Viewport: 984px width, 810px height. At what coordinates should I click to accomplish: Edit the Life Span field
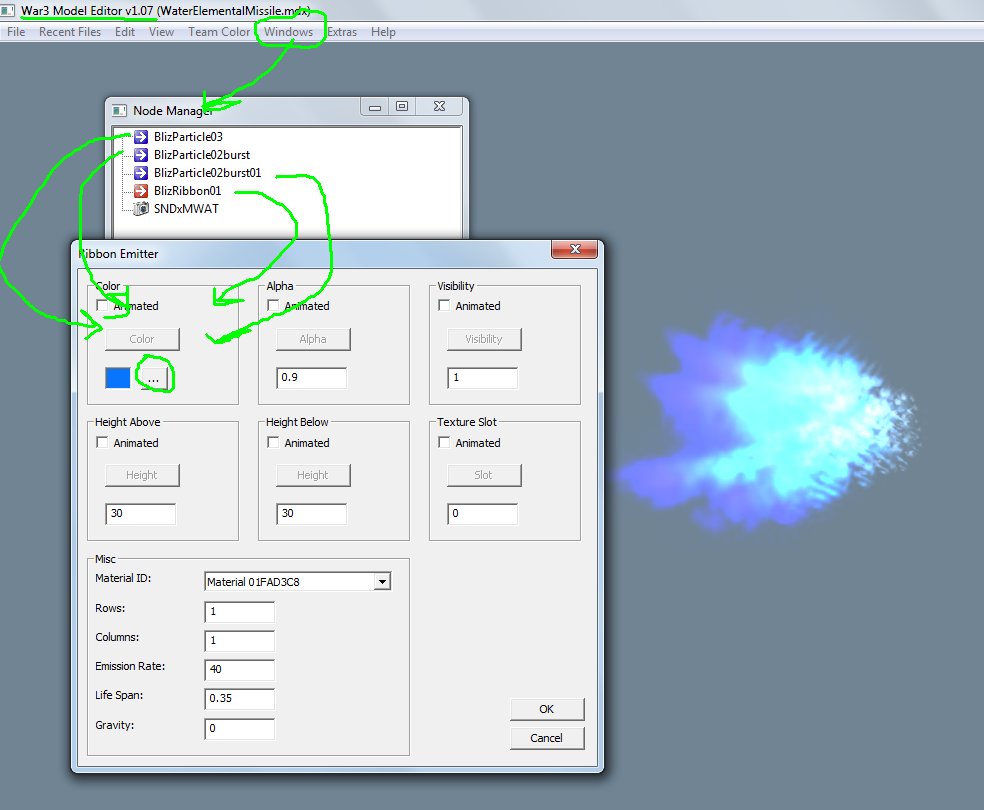pyautogui.click(x=239, y=698)
